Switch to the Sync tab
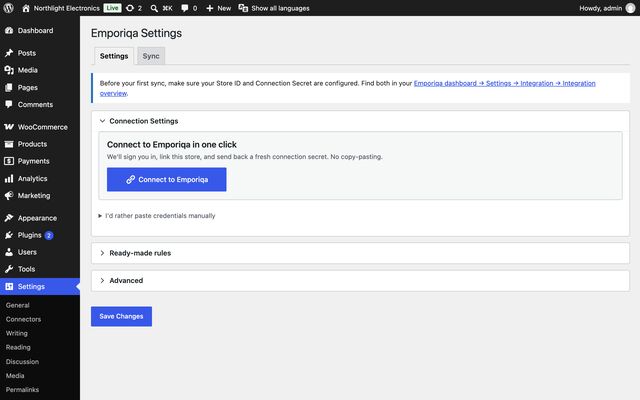Screen dimensions: 640x400 (151, 56)
